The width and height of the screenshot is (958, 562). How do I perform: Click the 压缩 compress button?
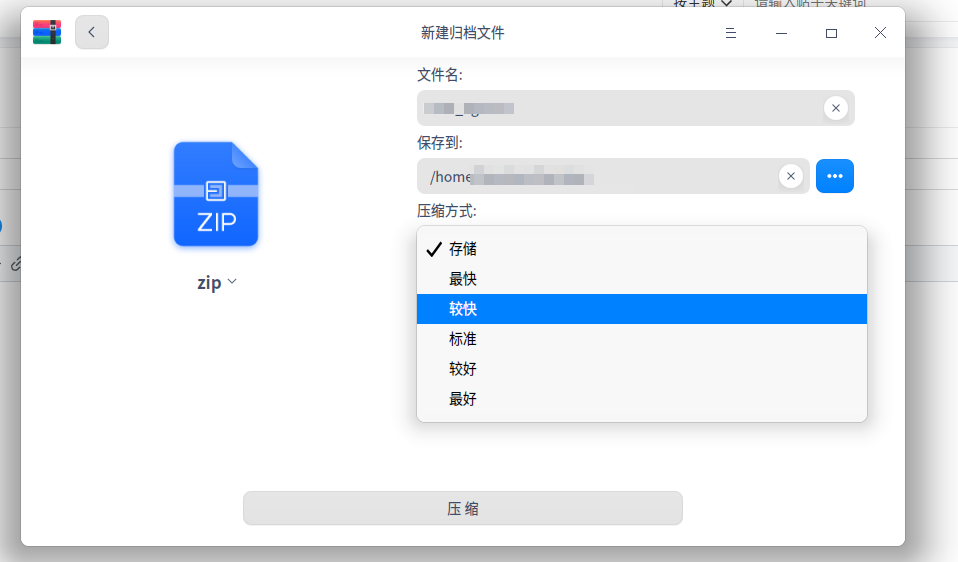point(463,508)
